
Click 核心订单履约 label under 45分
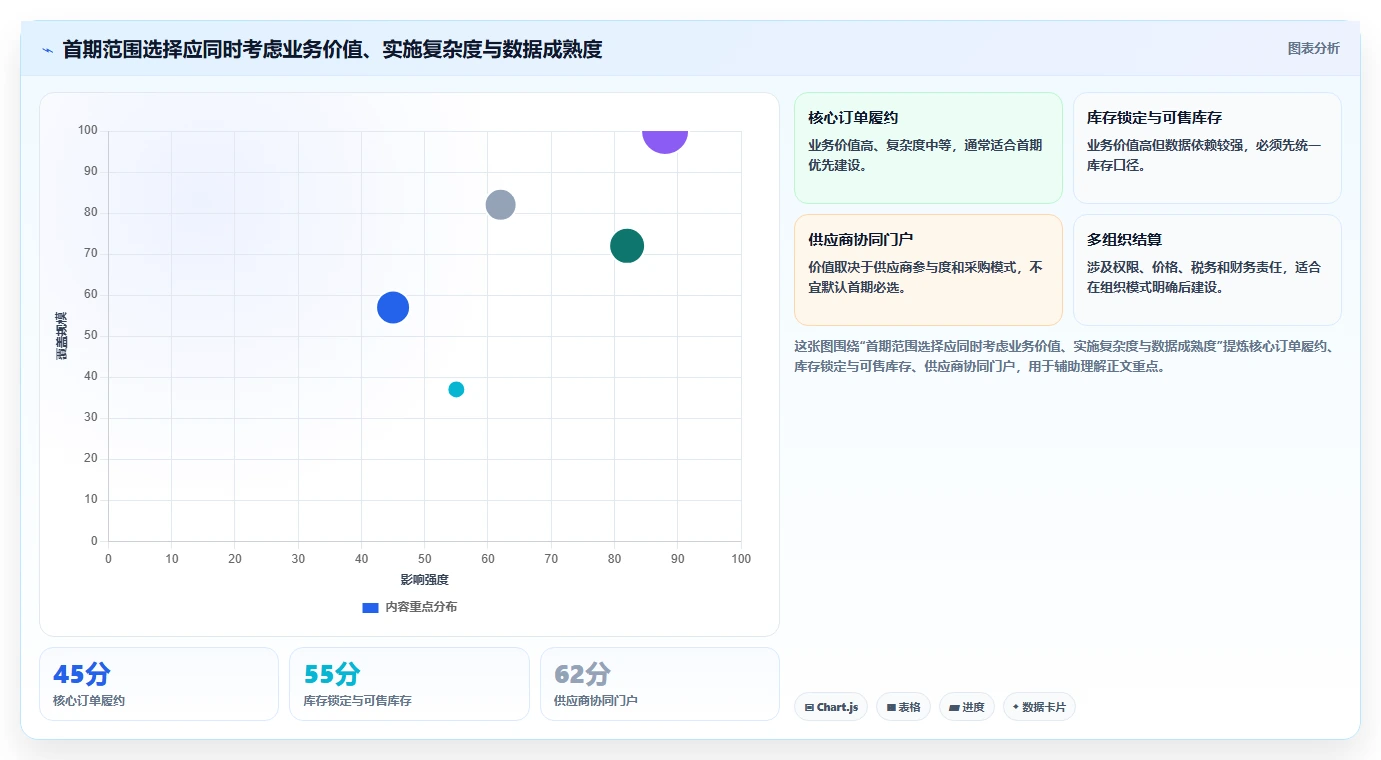click(x=89, y=701)
